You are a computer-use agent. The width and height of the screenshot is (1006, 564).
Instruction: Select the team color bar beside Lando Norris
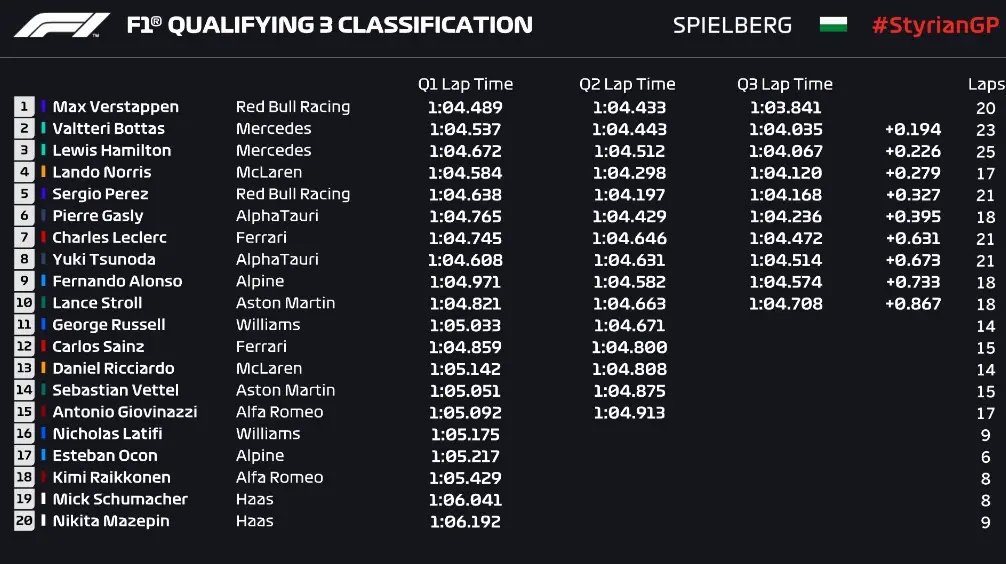coord(44,172)
